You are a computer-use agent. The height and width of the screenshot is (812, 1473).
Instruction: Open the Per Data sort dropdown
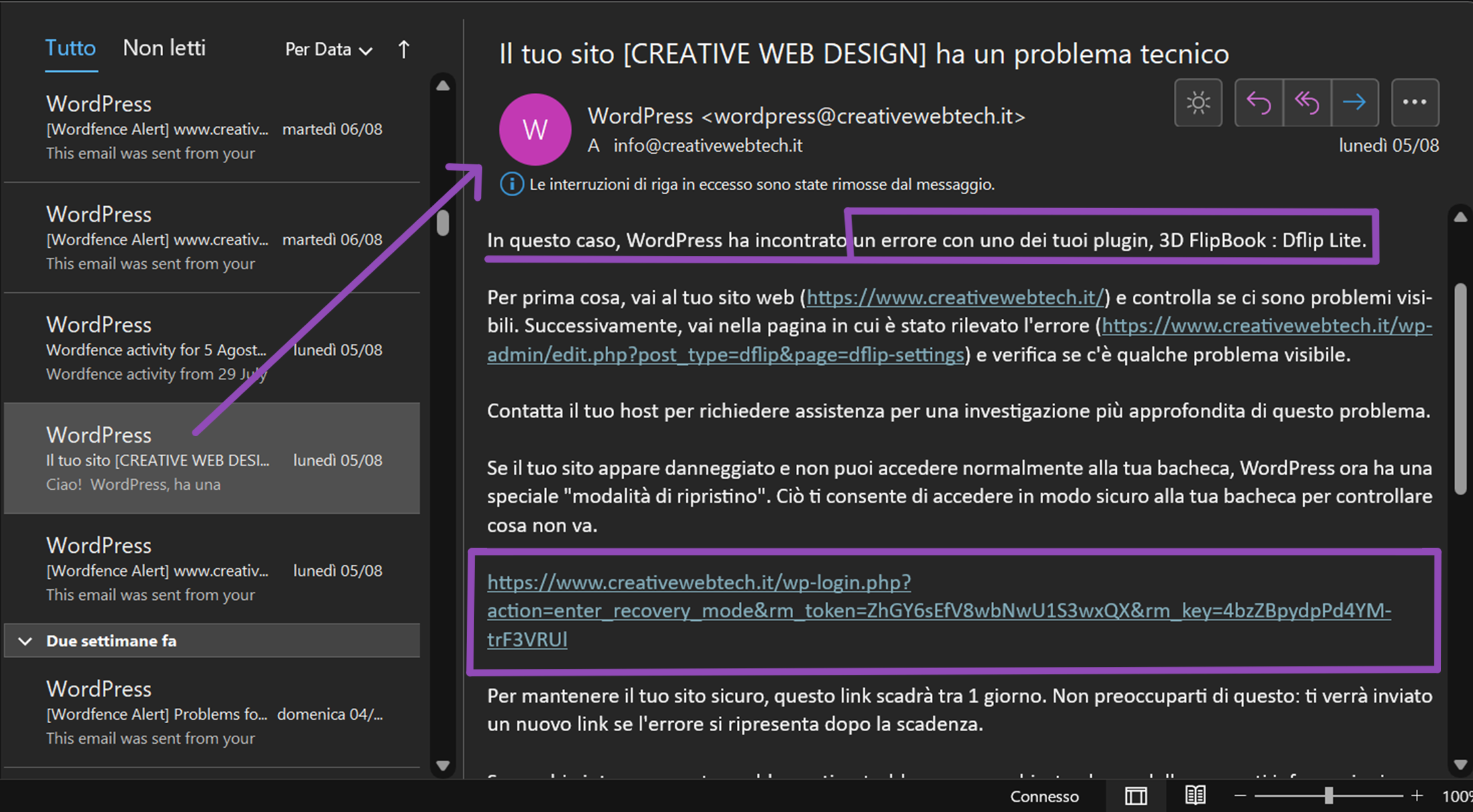pyautogui.click(x=328, y=50)
